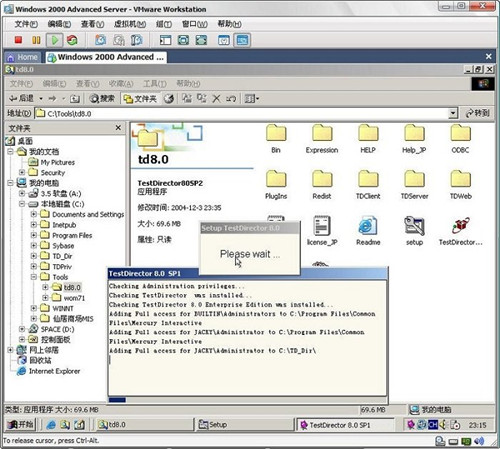The width and height of the screenshot is (500, 449).
Task: Click the td8.0 taskbar button
Action: 145,424
